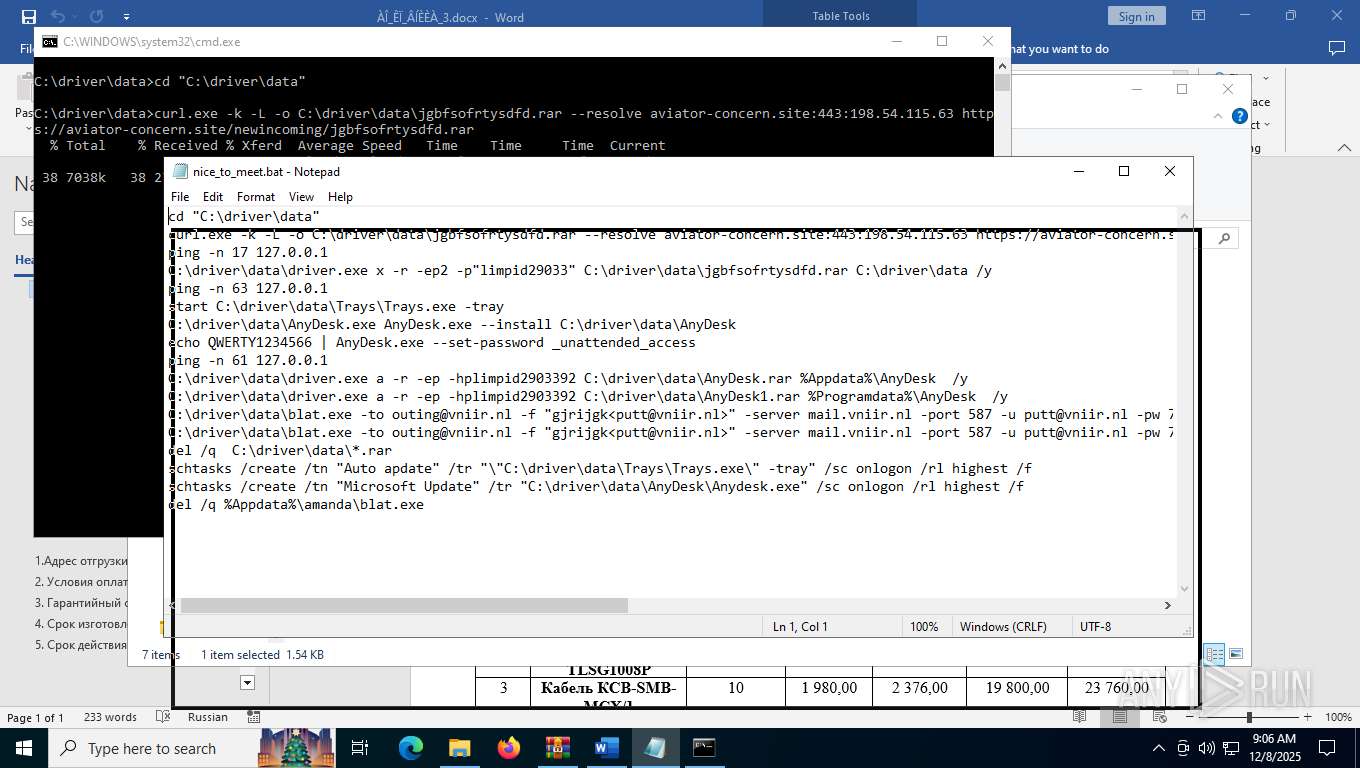This screenshot has height=768, width=1360.
Task: Maximize the nice_to_meet.bat Notepad window
Action: coord(1123,171)
